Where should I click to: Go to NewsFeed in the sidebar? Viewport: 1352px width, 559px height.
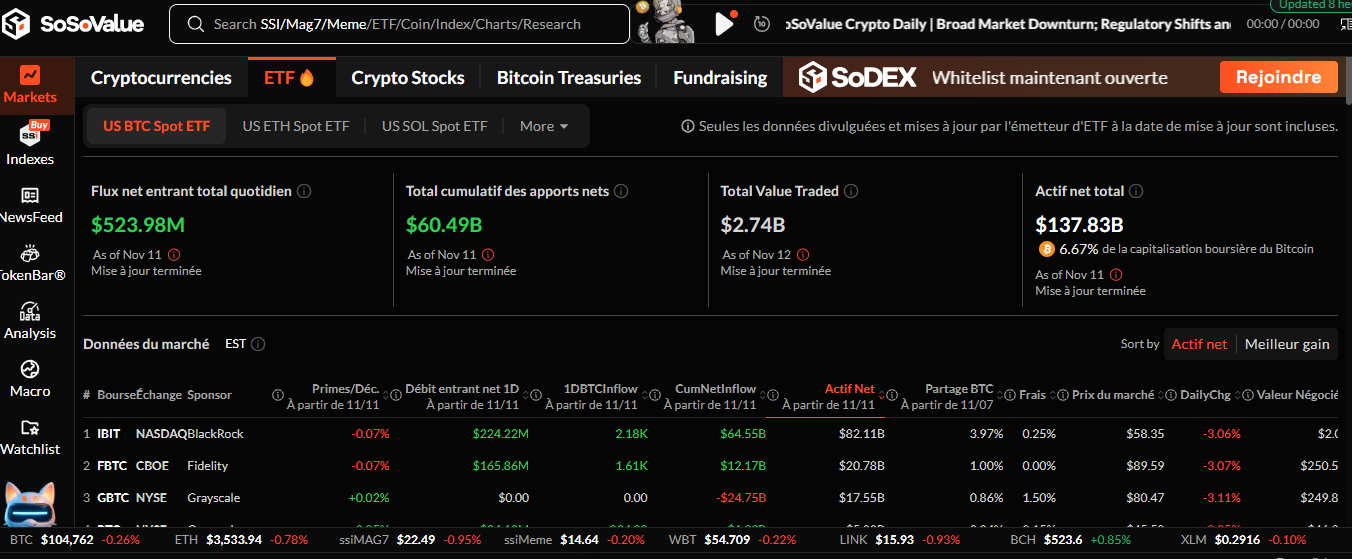coord(30,205)
